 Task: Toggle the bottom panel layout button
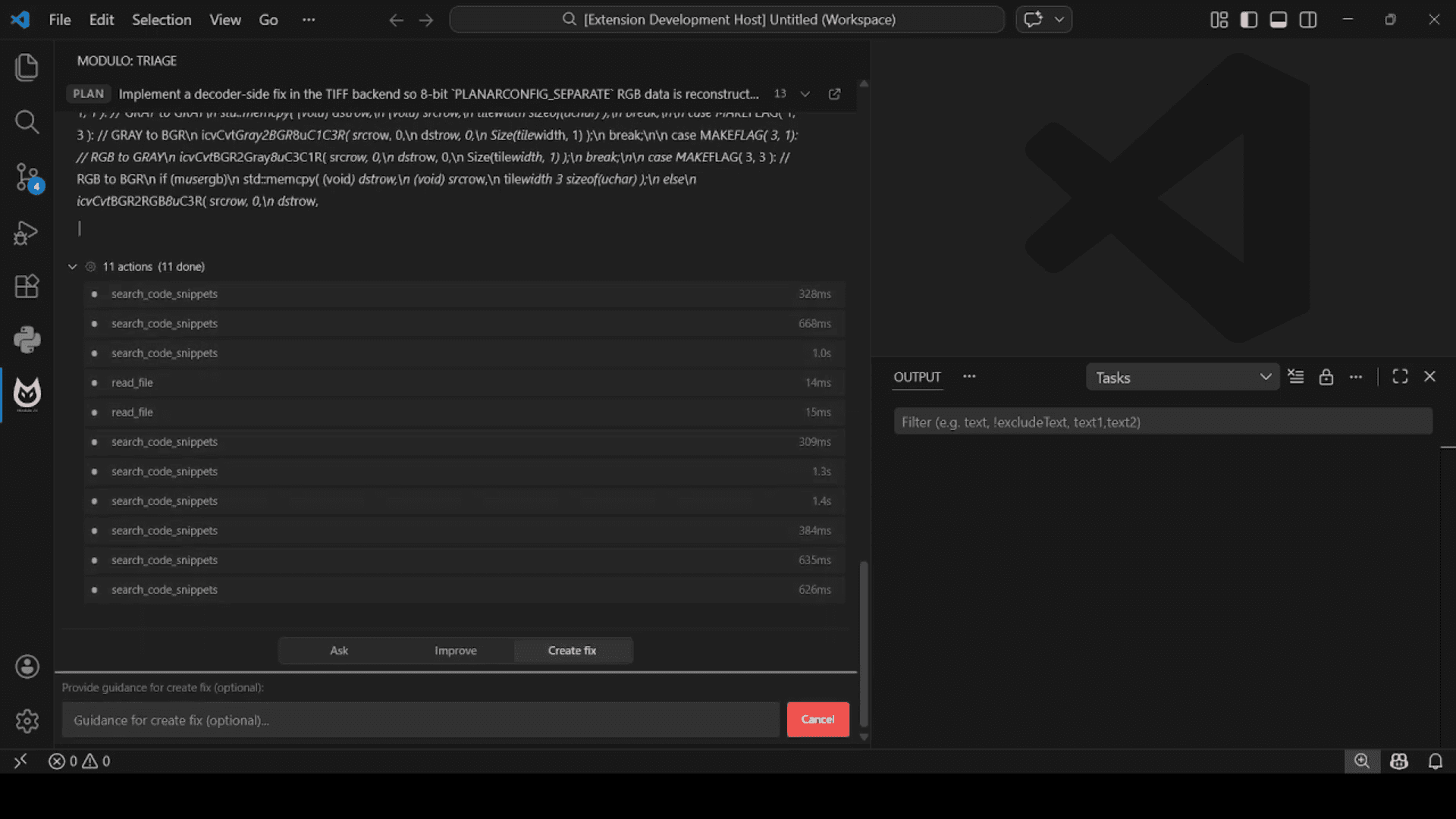pos(1278,20)
